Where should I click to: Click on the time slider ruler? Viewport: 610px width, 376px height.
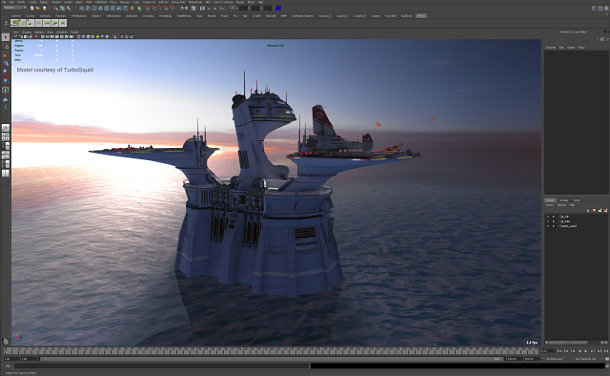point(271,351)
